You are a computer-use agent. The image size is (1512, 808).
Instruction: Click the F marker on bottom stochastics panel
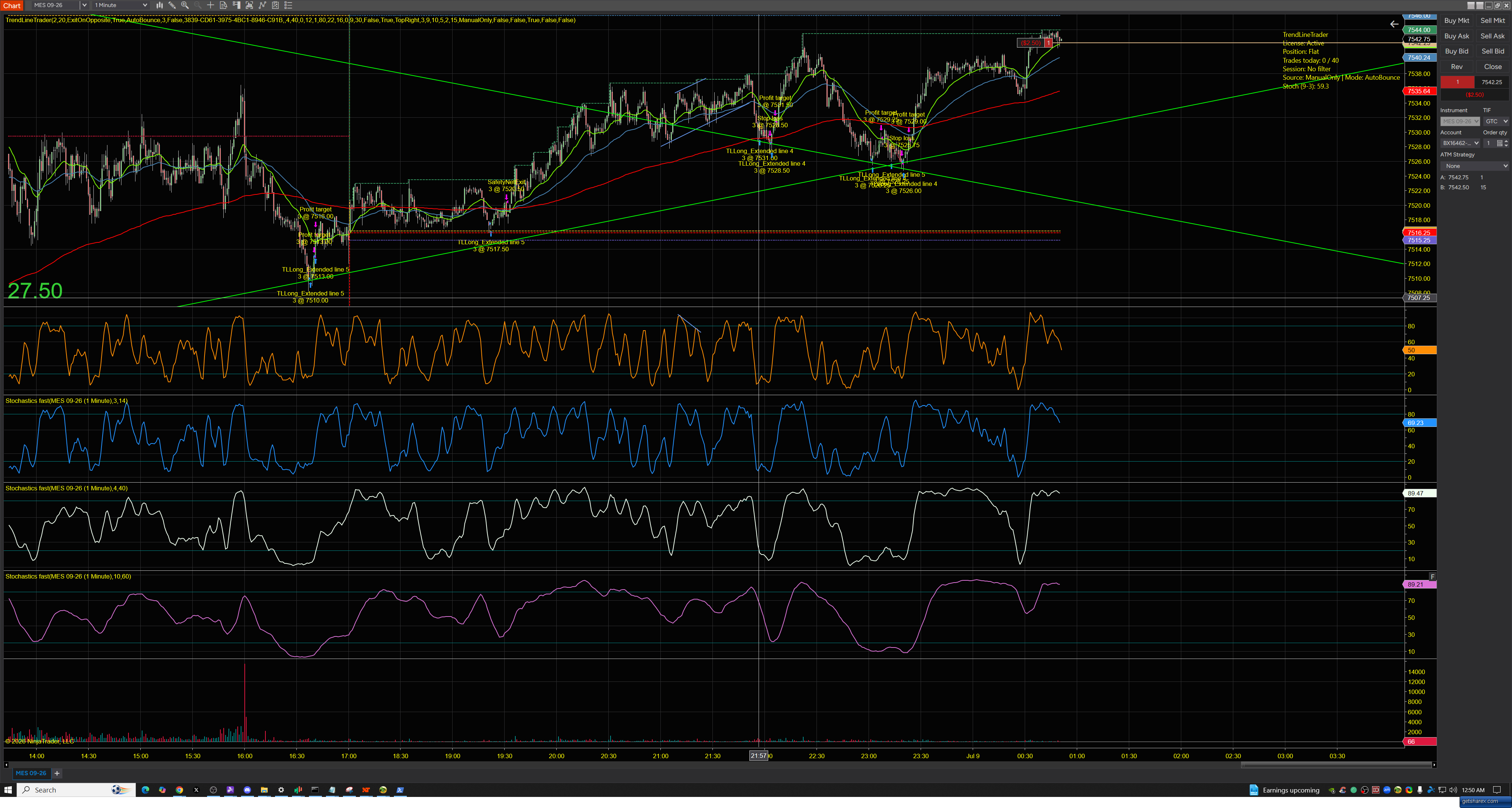click(x=1432, y=576)
